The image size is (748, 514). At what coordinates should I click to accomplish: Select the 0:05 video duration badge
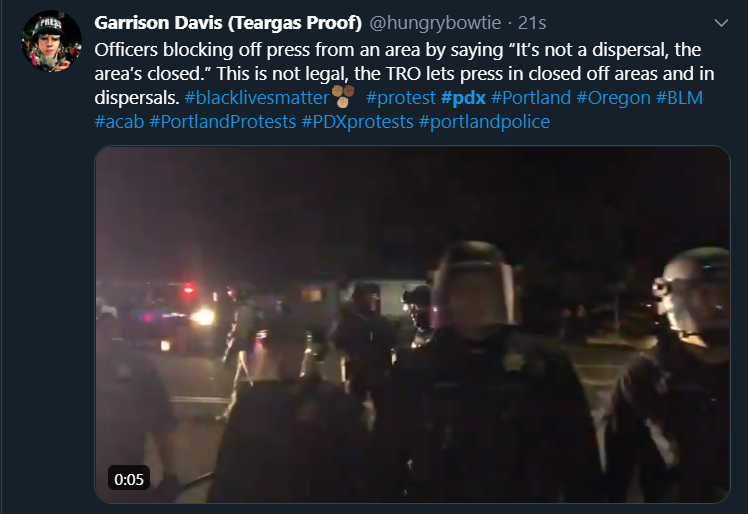pos(129,479)
